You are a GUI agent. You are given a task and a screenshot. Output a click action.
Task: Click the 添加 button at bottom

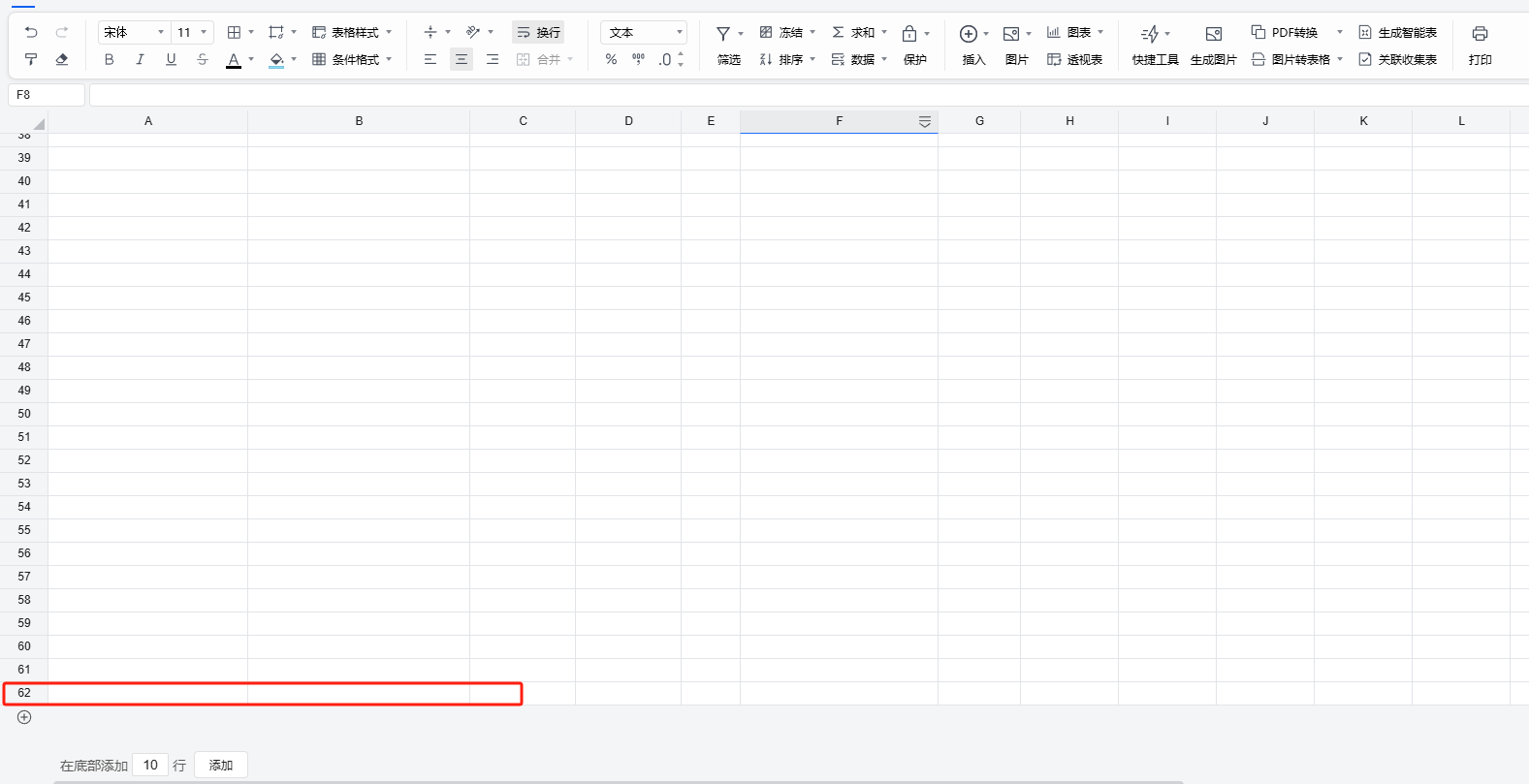[x=221, y=765]
